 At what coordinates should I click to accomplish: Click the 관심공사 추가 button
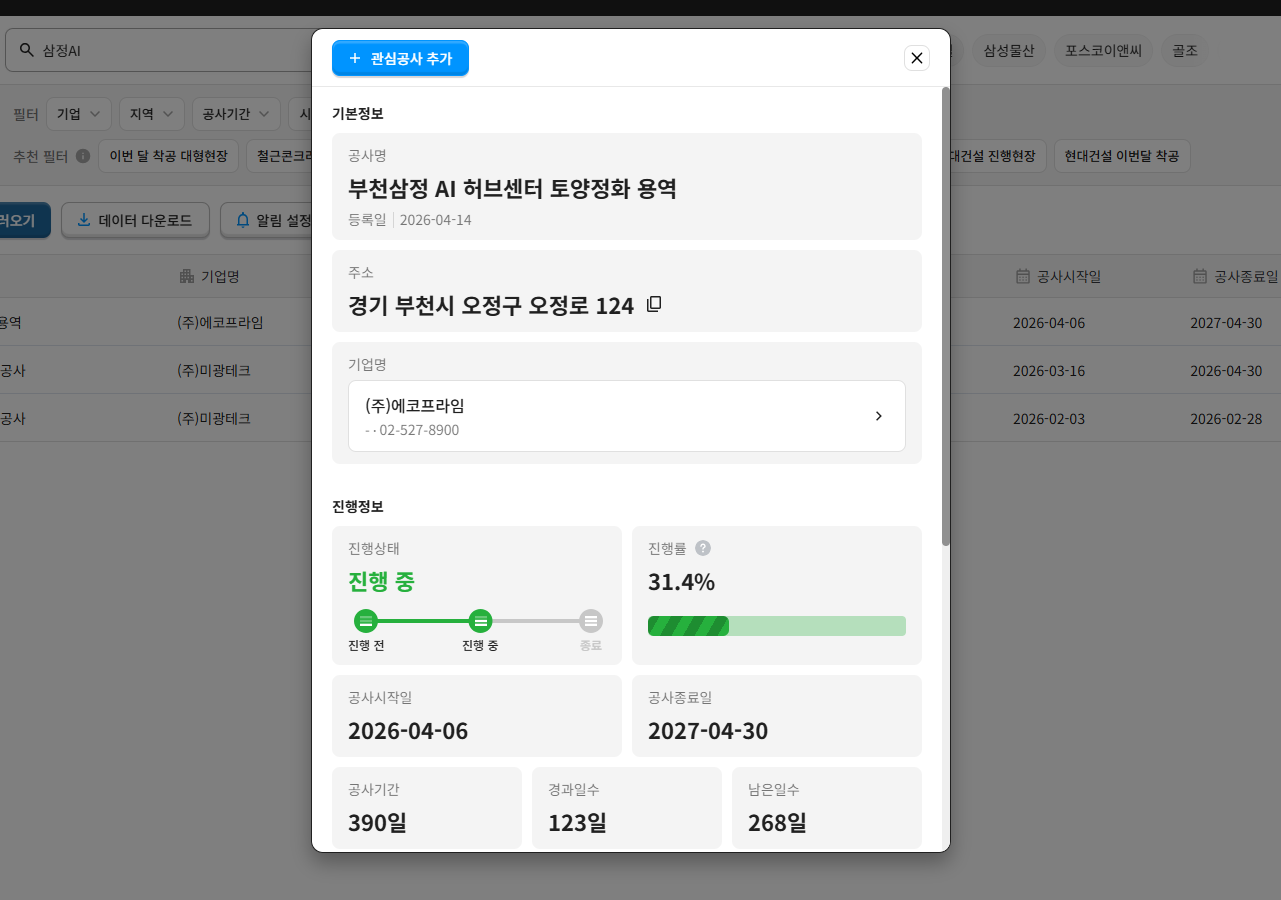(400, 58)
